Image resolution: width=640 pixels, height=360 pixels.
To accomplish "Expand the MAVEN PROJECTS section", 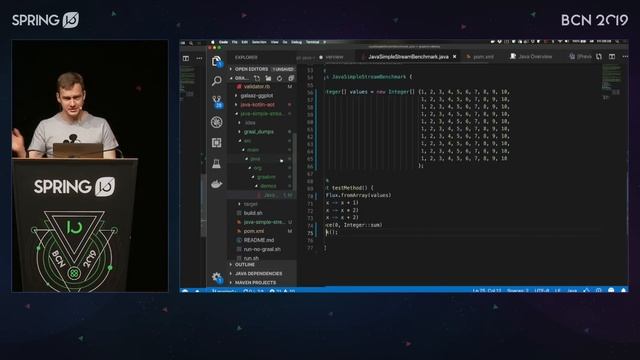I will click(x=261, y=282).
